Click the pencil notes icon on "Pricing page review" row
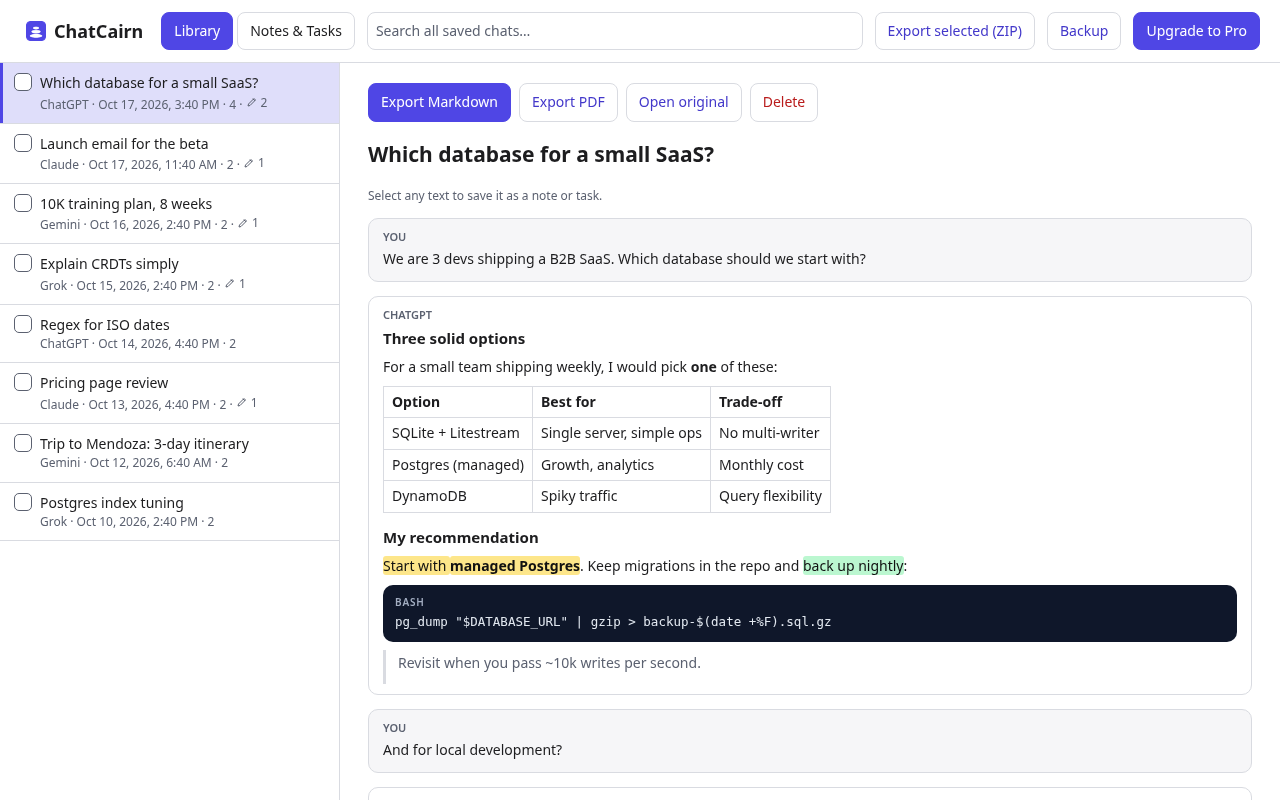 (x=242, y=402)
